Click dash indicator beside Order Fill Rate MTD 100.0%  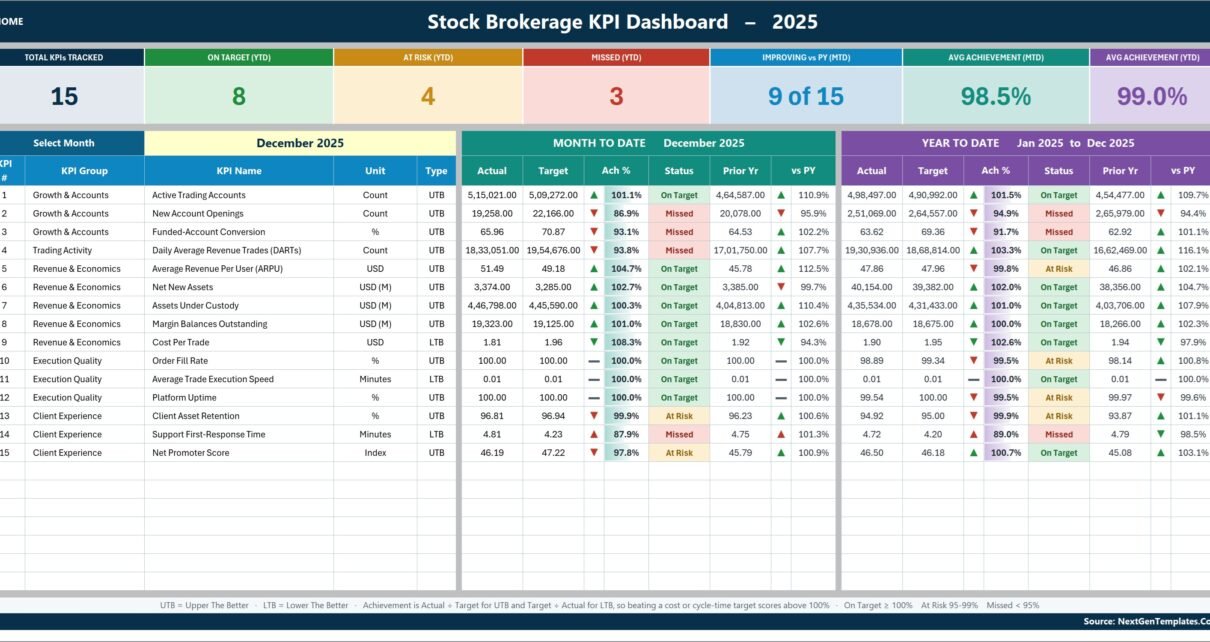(x=594, y=361)
